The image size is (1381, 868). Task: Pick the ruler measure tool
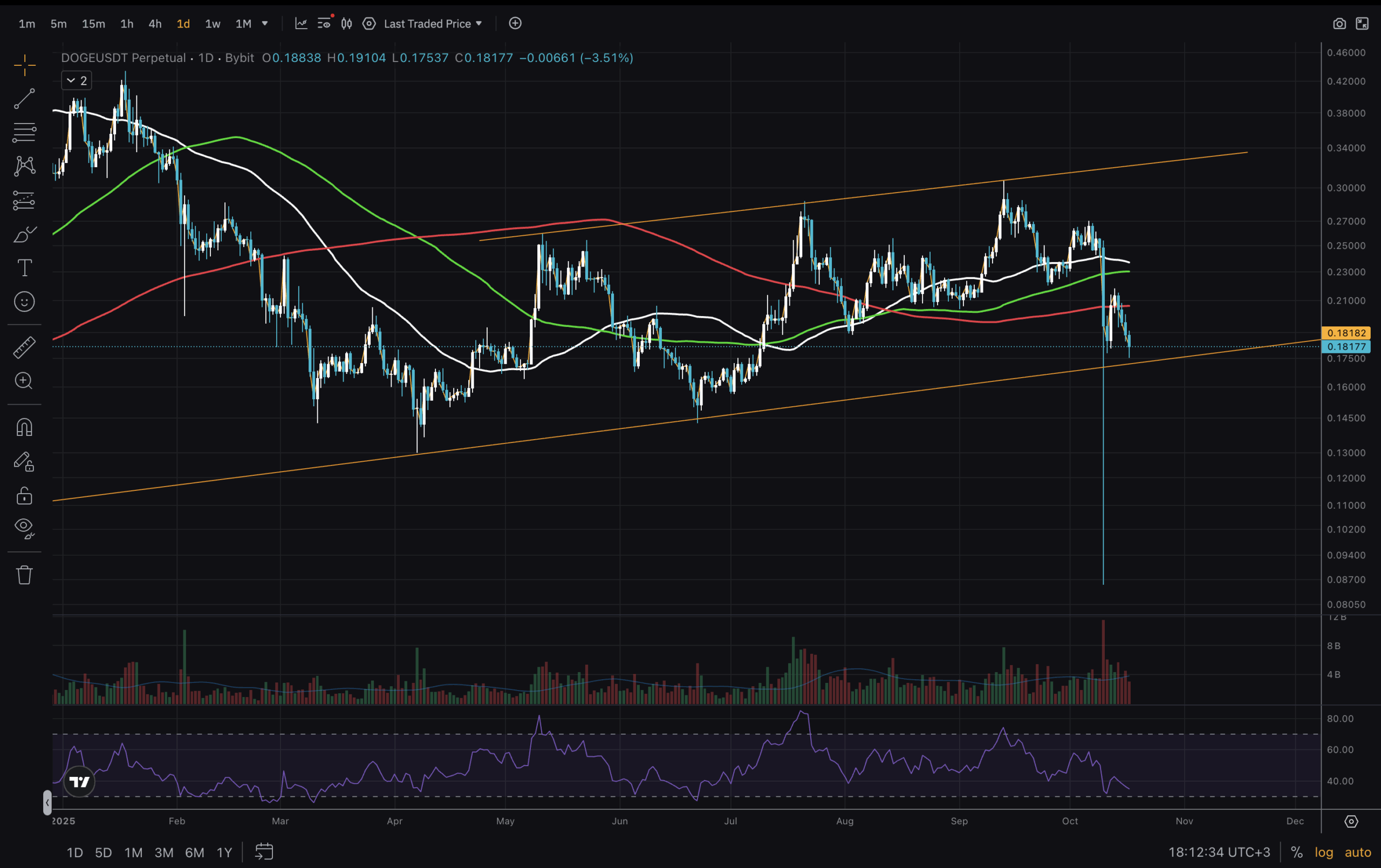(x=24, y=347)
